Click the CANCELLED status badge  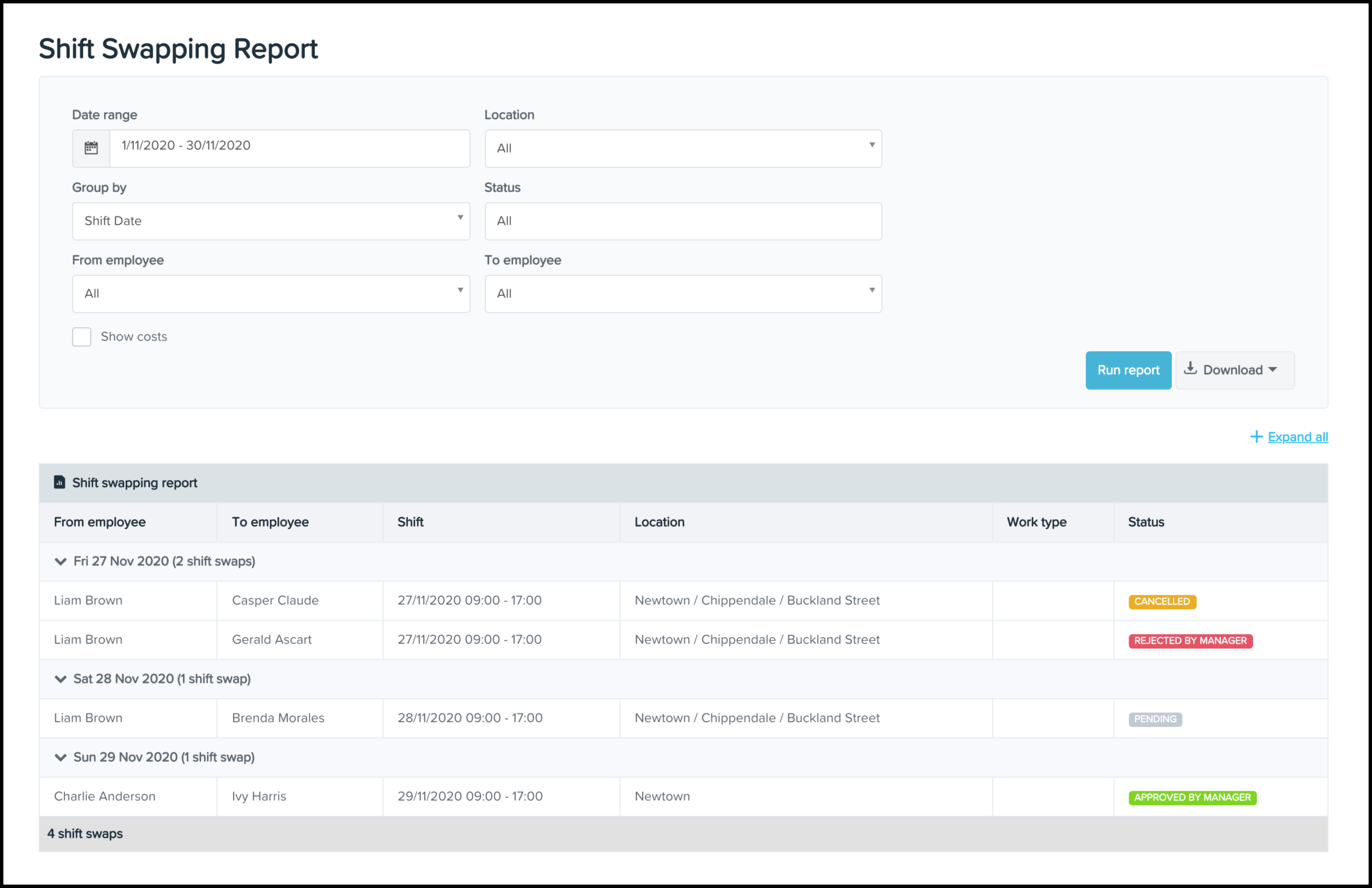1162,601
